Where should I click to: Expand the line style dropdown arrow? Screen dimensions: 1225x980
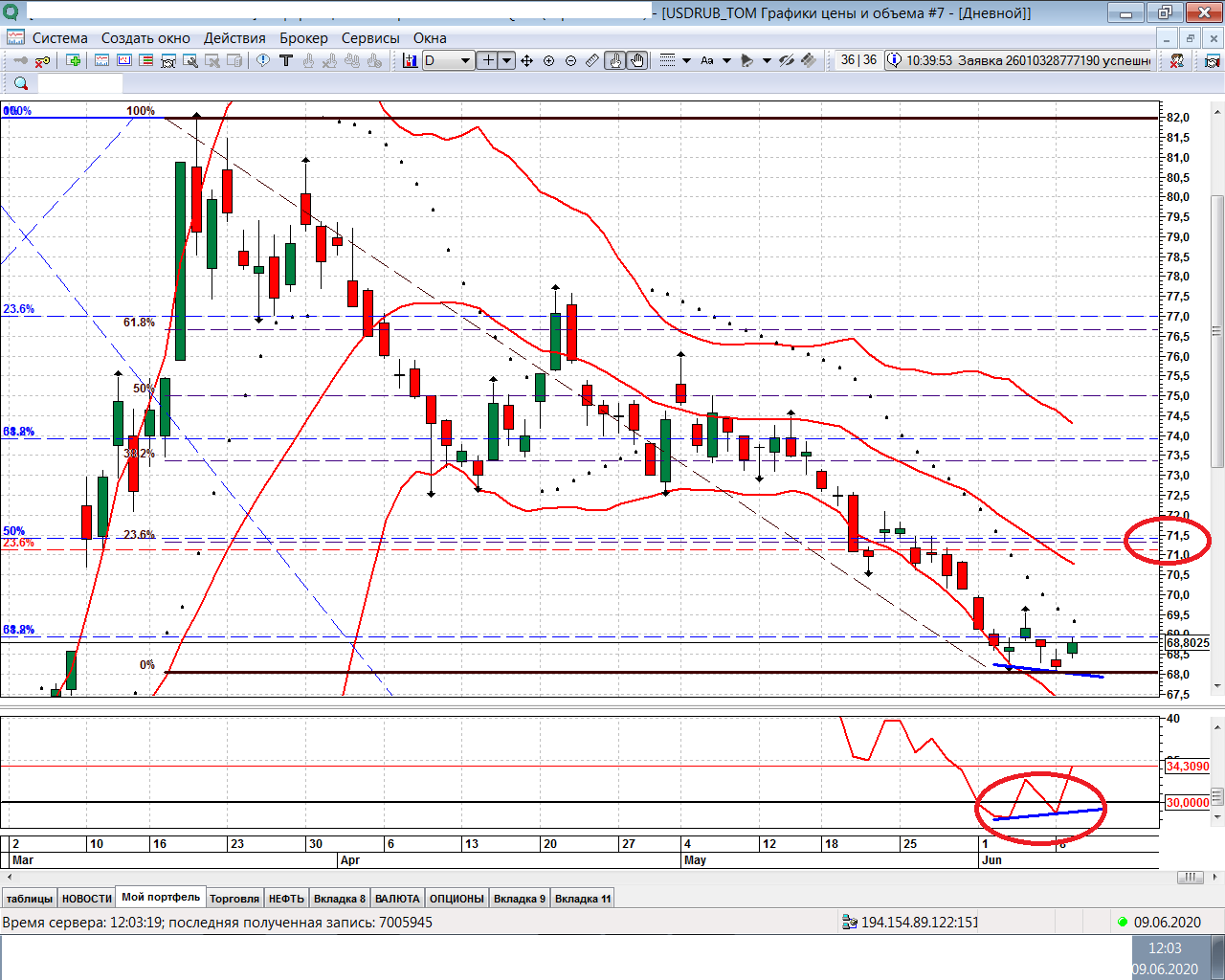tap(686, 60)
